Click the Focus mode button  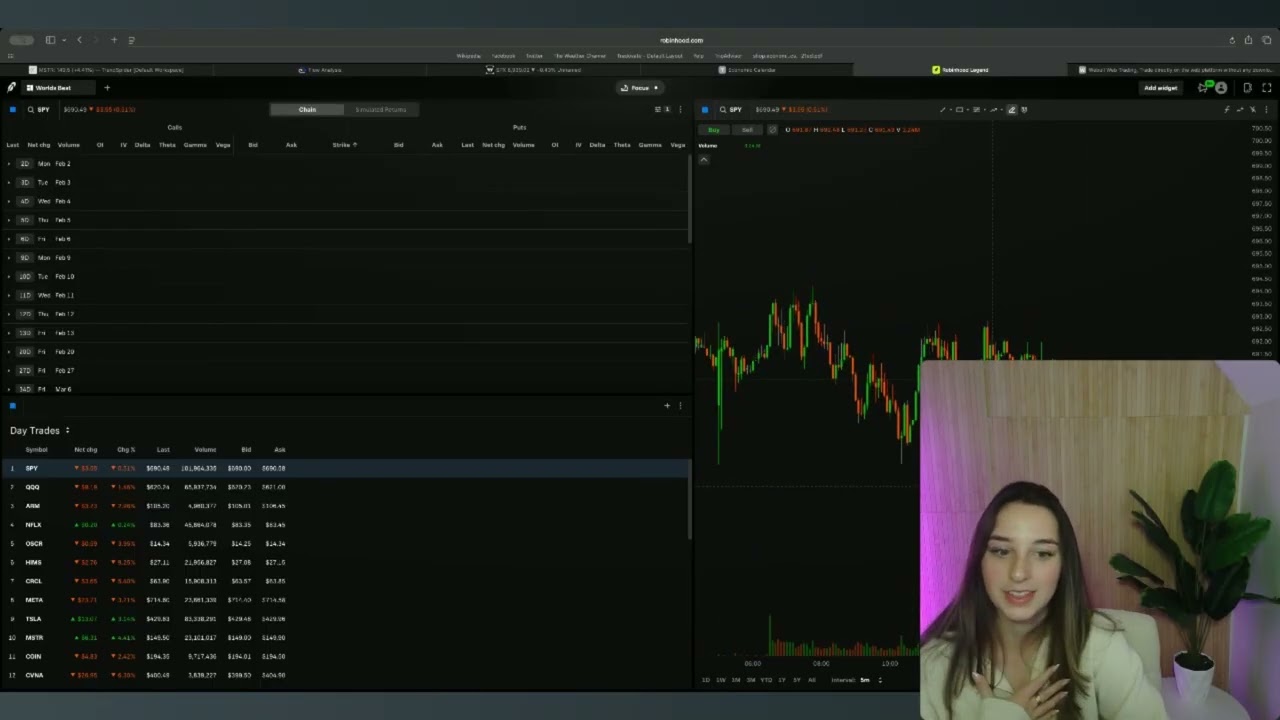click(640, 88)
